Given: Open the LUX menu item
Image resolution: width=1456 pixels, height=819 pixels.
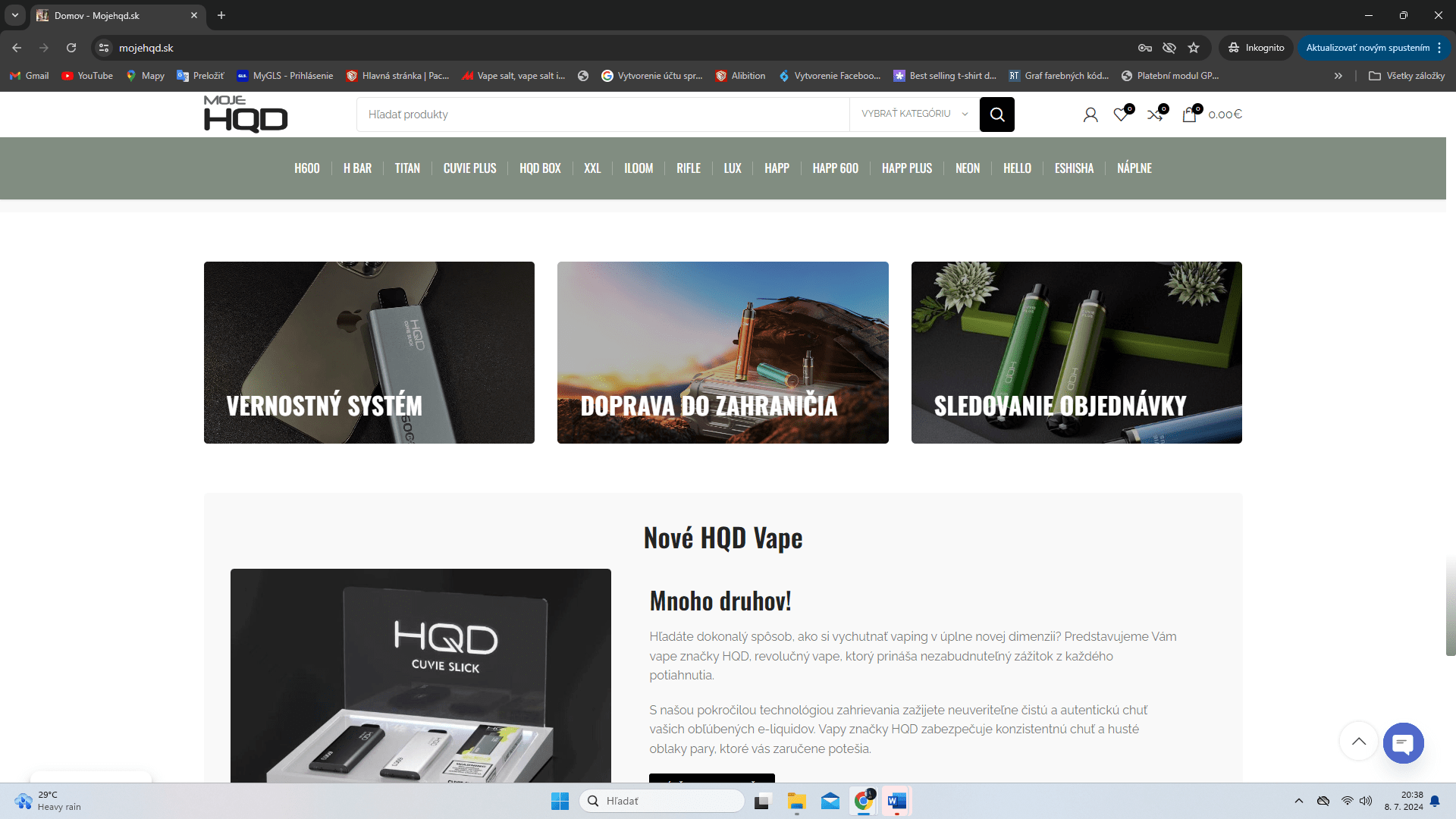Looking at the screenshot, I should tap(733, 168).
